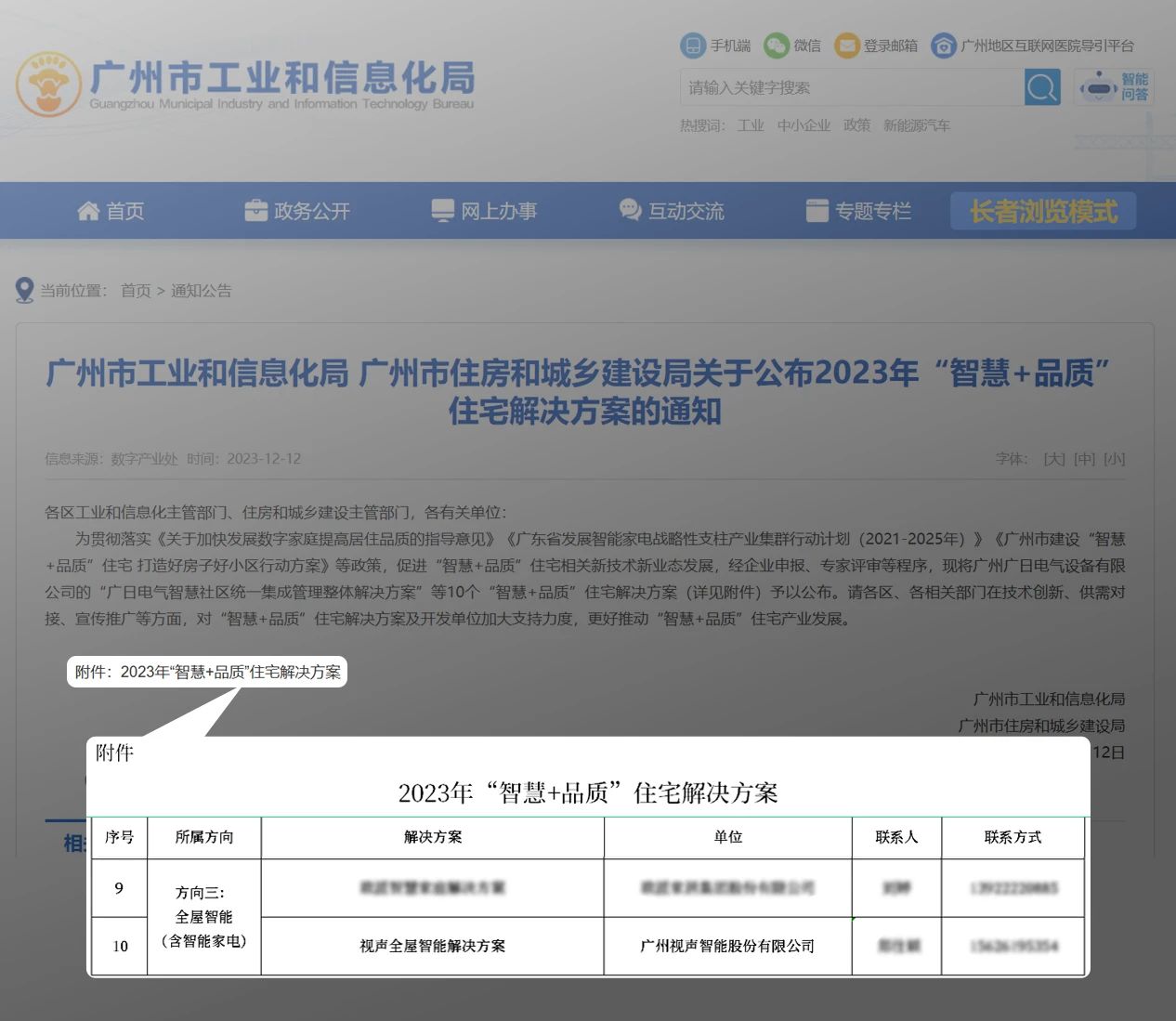
Task: Open the 智能问答 smart Q&A robot
Action: point(1111,87)
